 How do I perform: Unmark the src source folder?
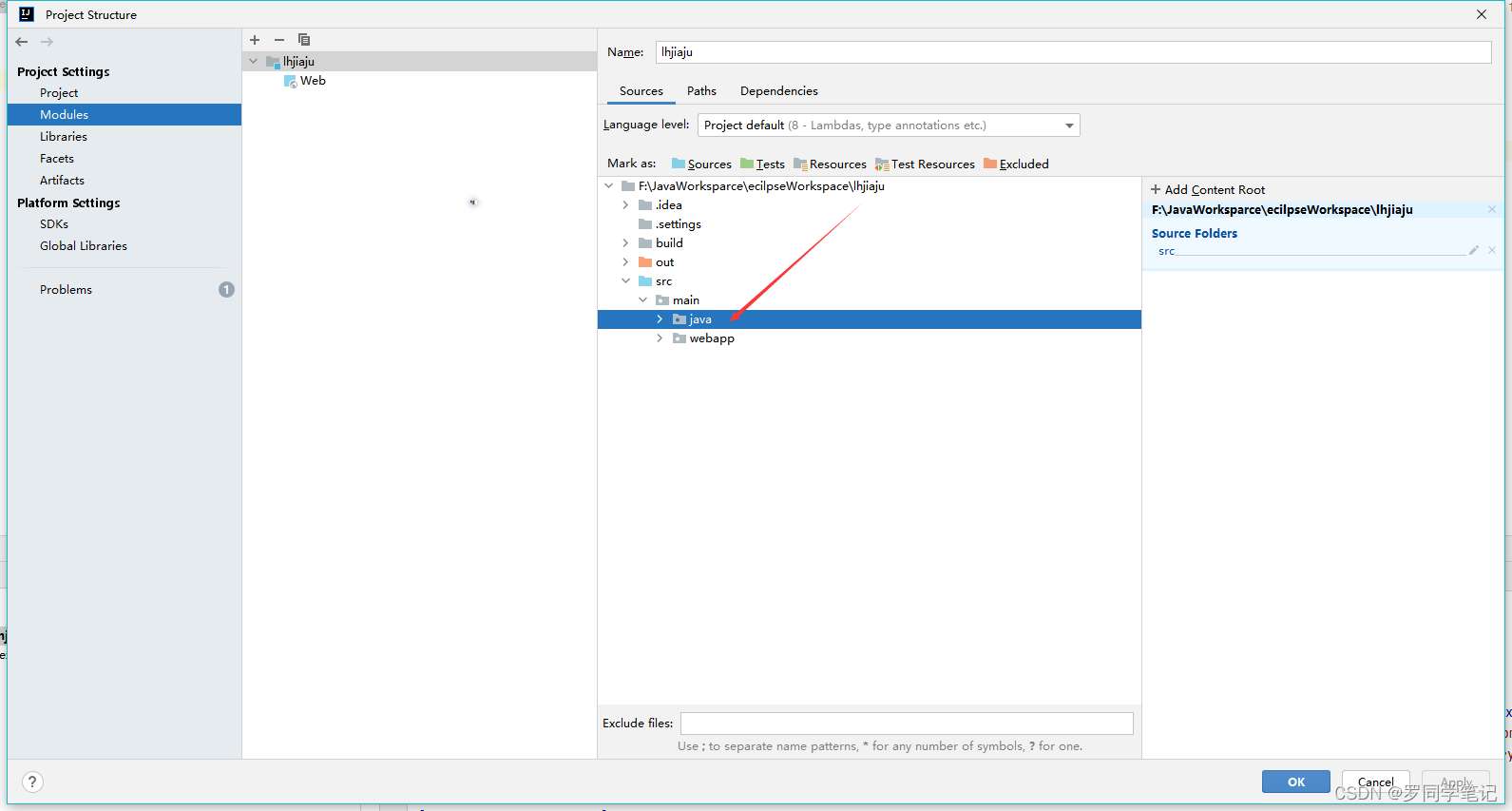click(1492, 250)
